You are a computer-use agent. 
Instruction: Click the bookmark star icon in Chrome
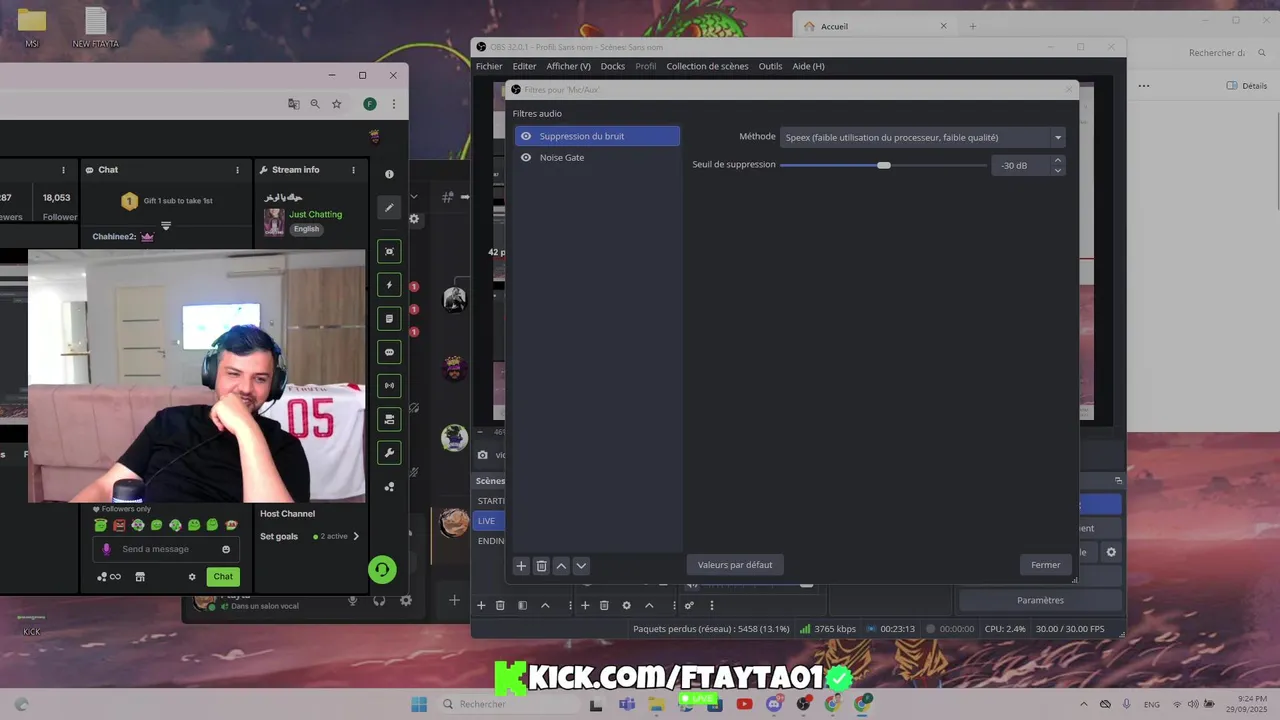[x=337, y=104]
